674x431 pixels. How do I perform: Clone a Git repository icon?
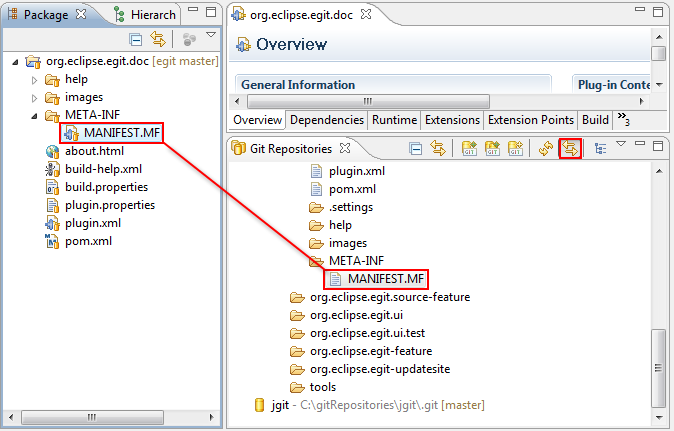point(493,149)
